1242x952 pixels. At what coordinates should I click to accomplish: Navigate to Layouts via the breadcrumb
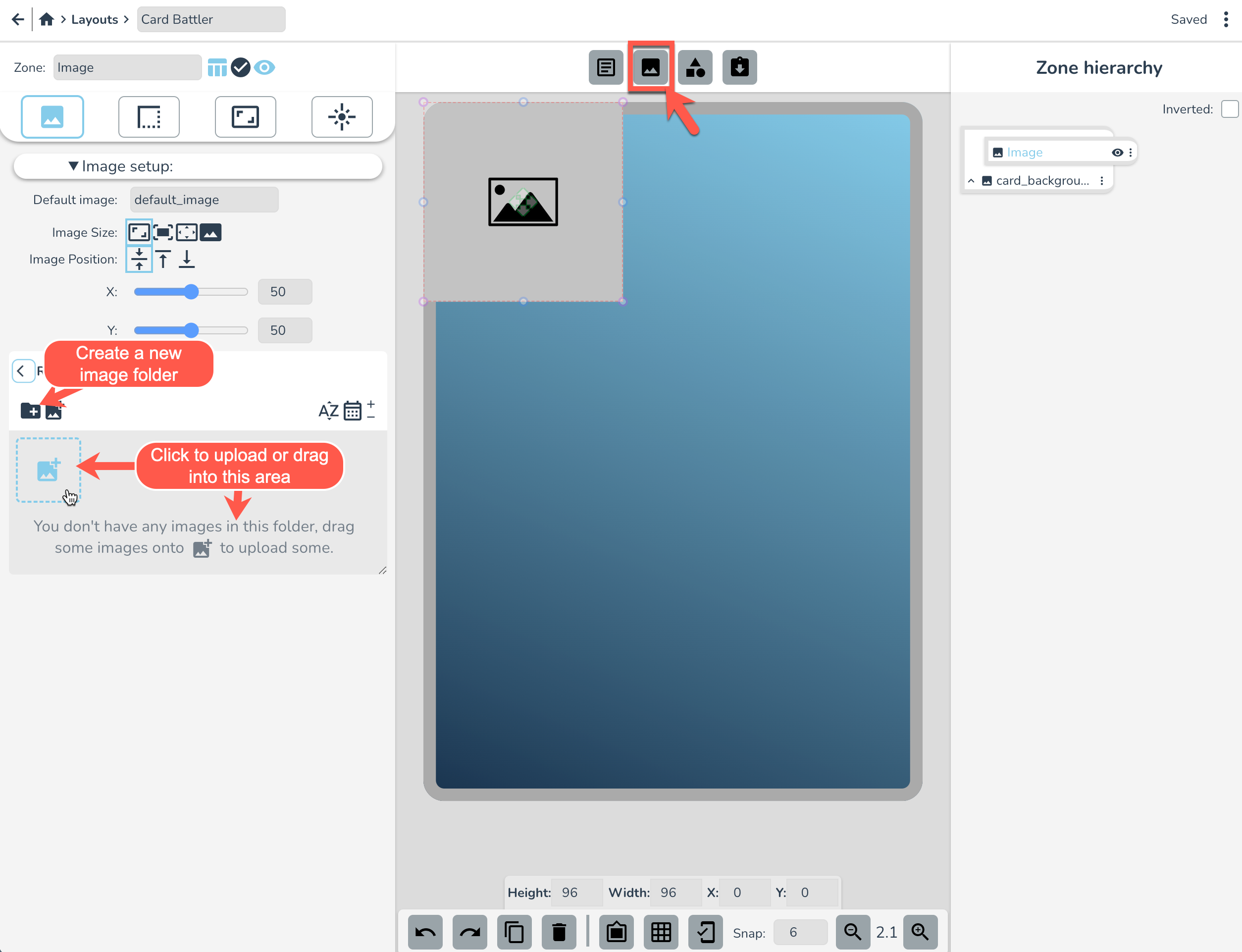(x=95, y=19)
